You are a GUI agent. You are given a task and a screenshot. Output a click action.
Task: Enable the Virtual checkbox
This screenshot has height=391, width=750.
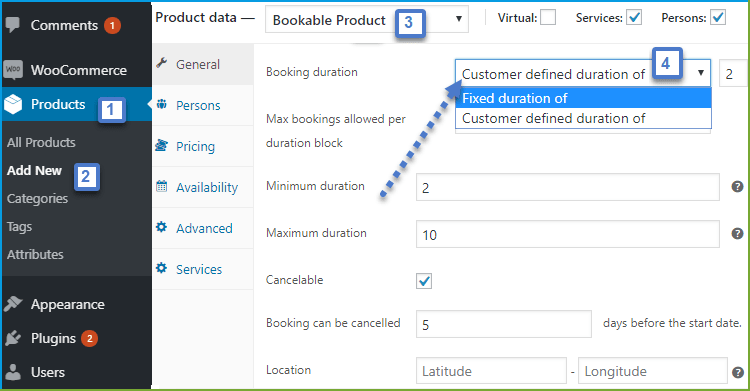point(548,18)
